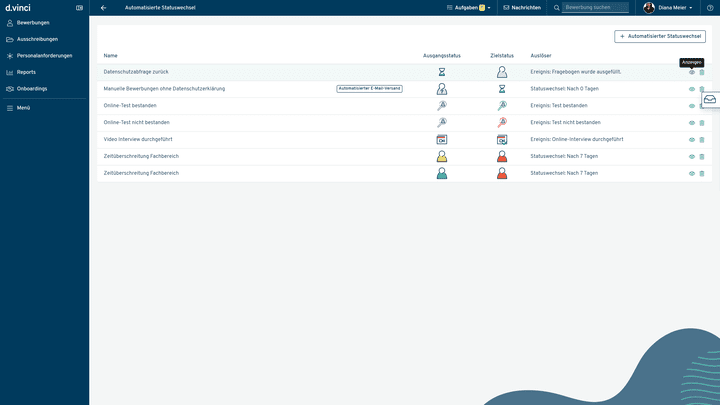Image resolution: width=720 pixels, height=405 pixels.
Task: Open the help question mark icon
Action: [x=709, y=7]
